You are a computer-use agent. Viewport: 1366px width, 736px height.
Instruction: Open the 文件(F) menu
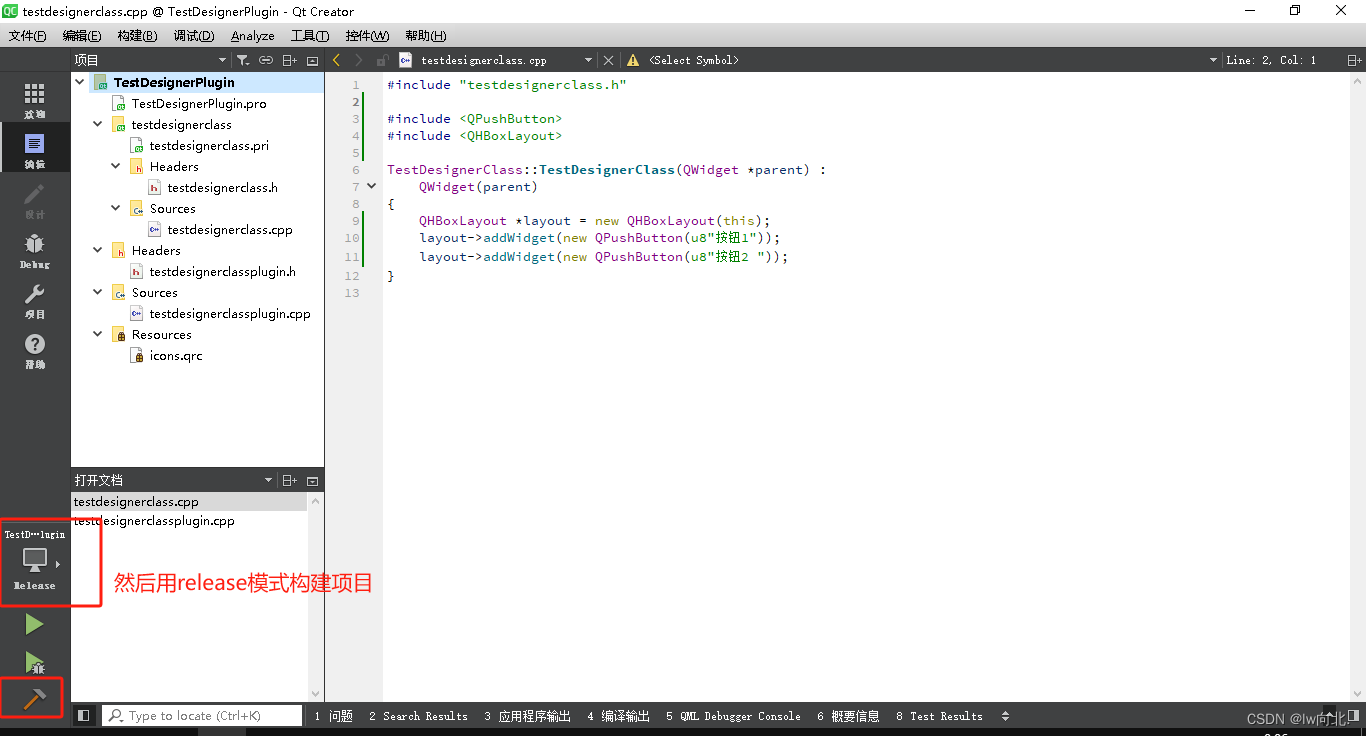tap(27, 36)
